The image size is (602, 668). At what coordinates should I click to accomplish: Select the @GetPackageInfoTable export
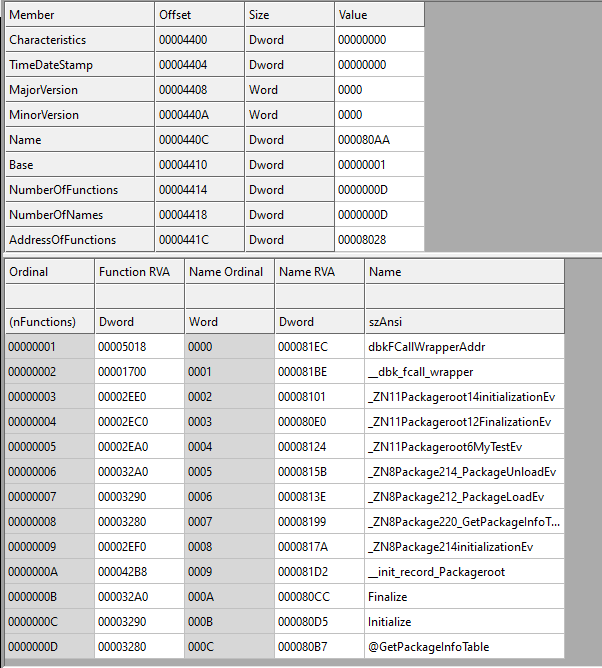click(x=465, y=647)
